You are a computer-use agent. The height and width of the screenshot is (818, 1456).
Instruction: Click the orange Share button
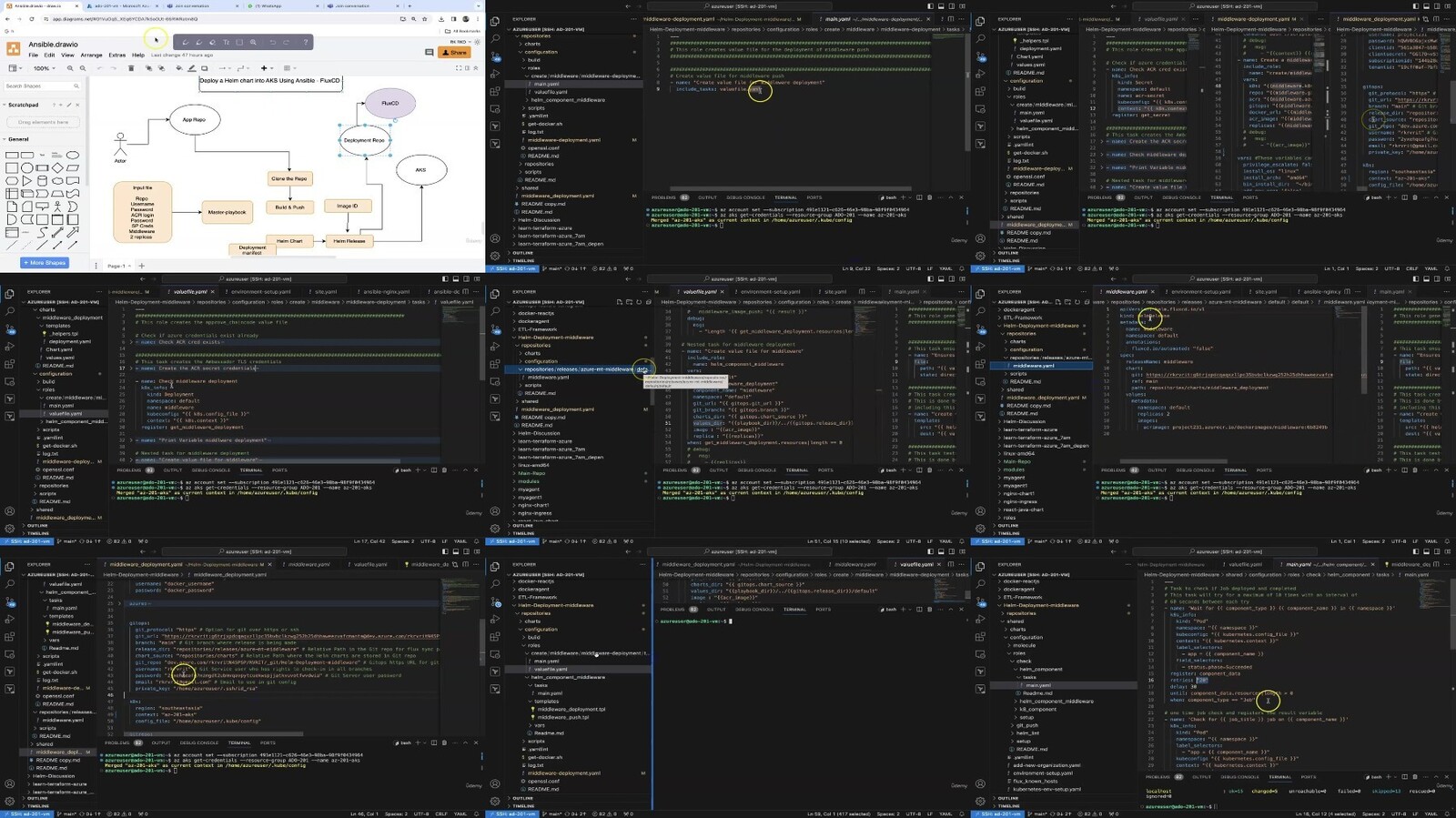tap(455, 53)
